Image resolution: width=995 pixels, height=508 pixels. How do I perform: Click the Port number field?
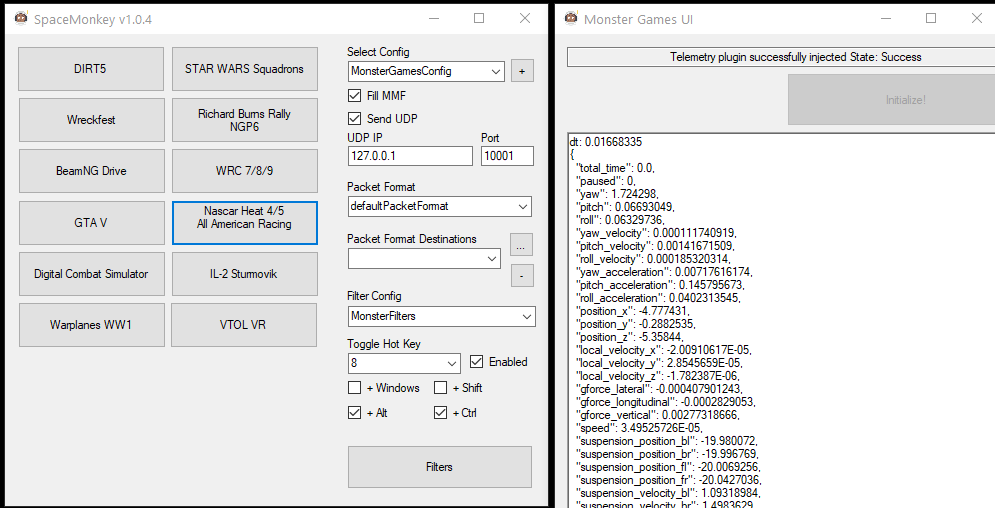[x=507, y=156]
